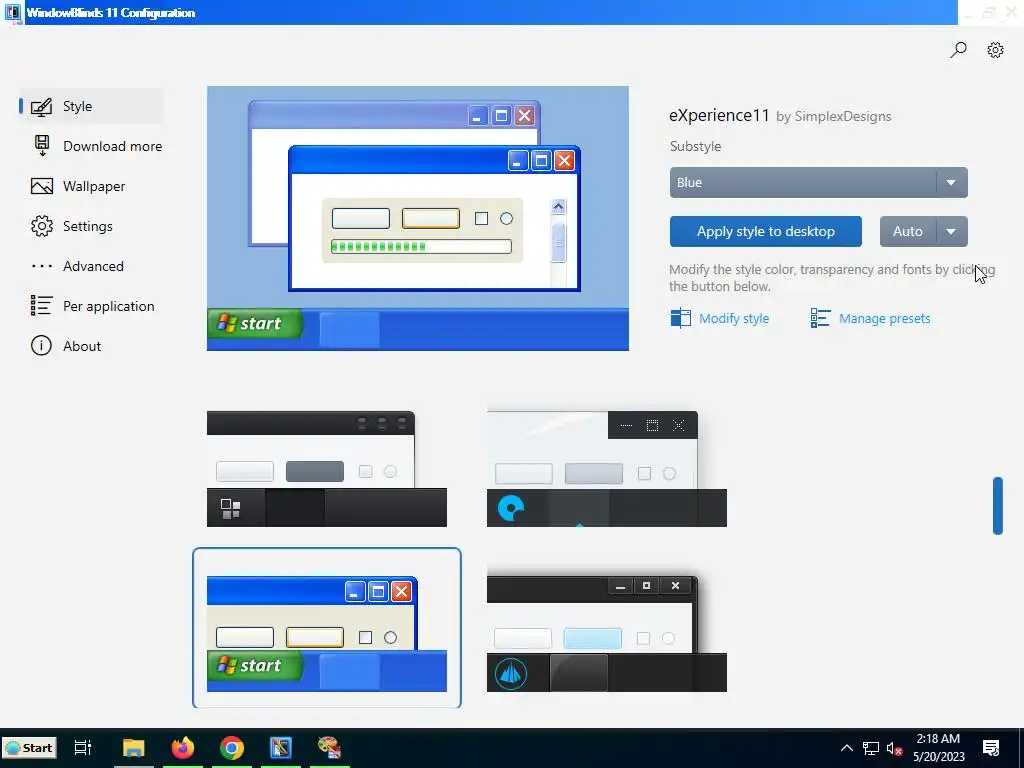
Task: Open the search magnifier icon
Action: 958,50
